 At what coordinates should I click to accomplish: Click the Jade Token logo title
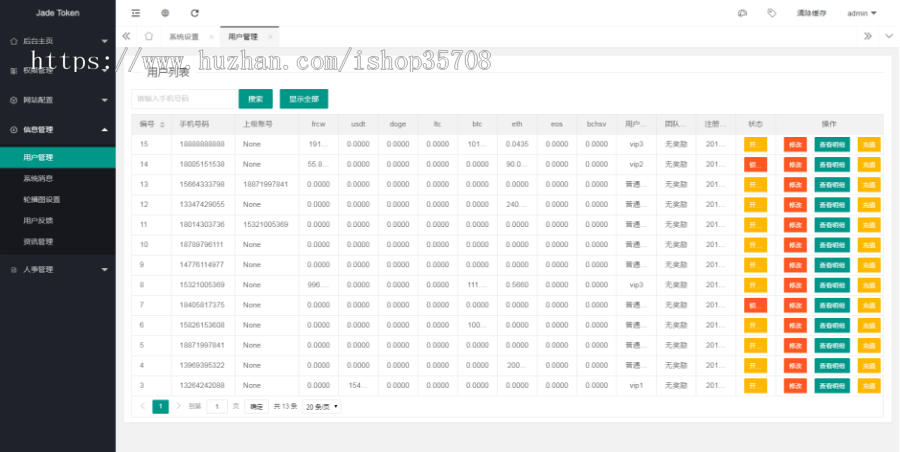tap(57, 13)
